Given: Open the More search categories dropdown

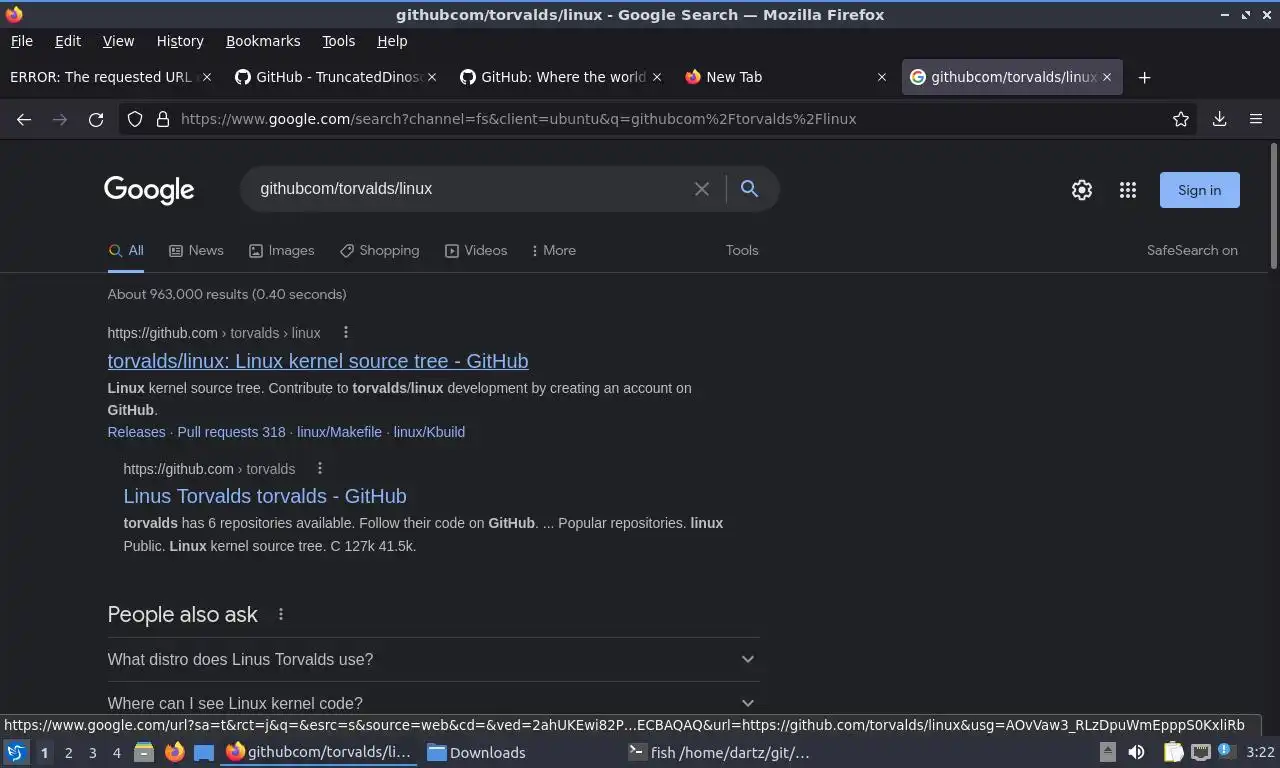Looking at the screenshot, I should (553, 250).
